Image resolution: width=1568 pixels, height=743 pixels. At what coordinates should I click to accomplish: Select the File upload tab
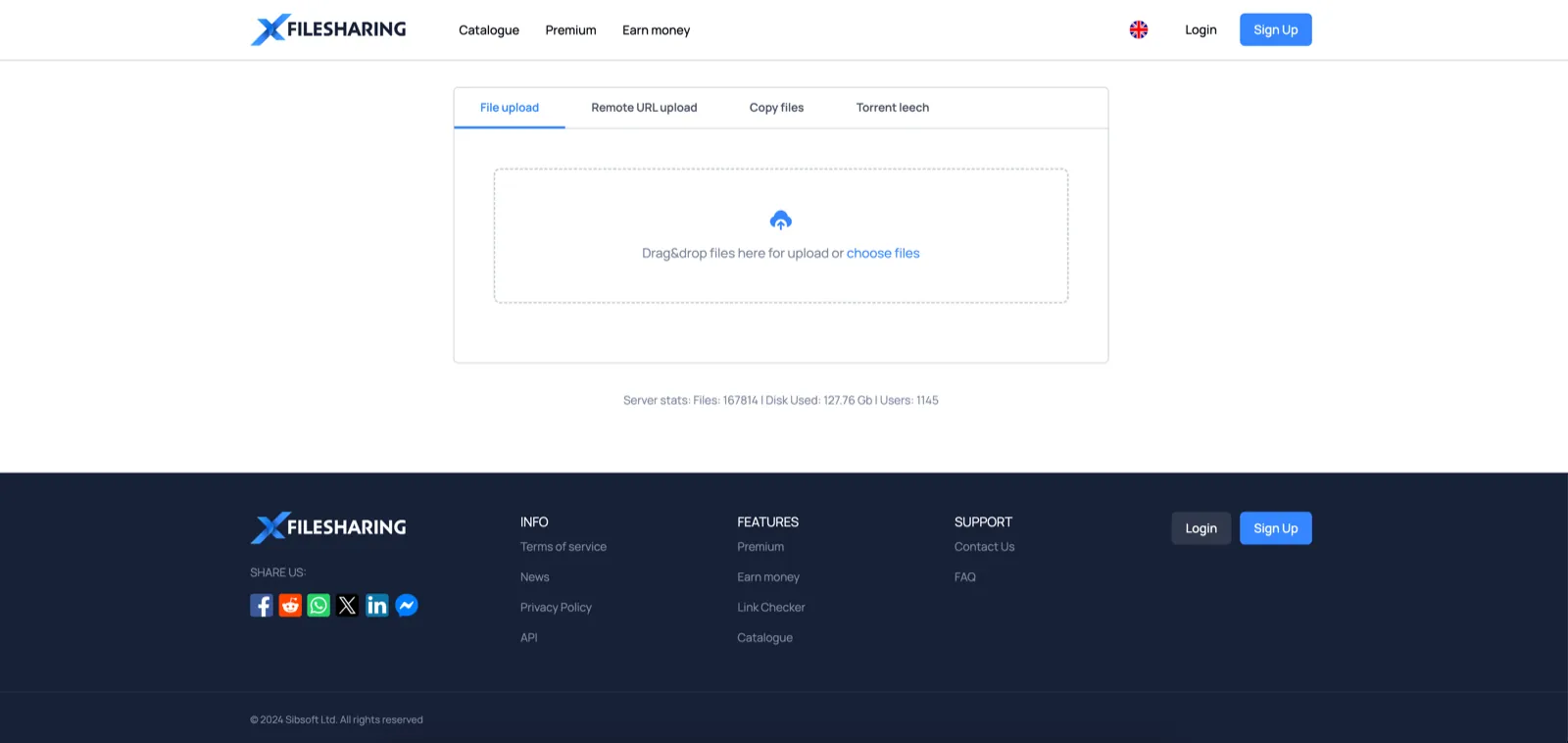[x=510, y=108]
